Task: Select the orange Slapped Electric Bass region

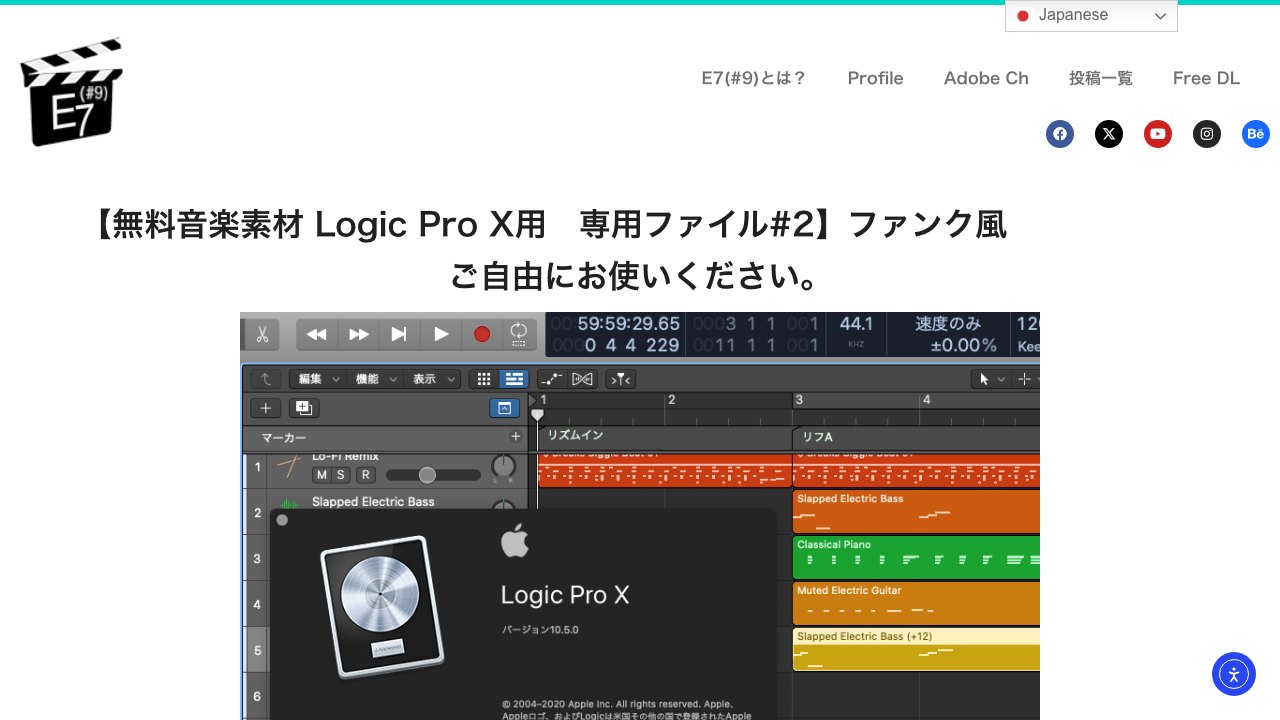Action: pyautogui.click(x=916, y=511)
